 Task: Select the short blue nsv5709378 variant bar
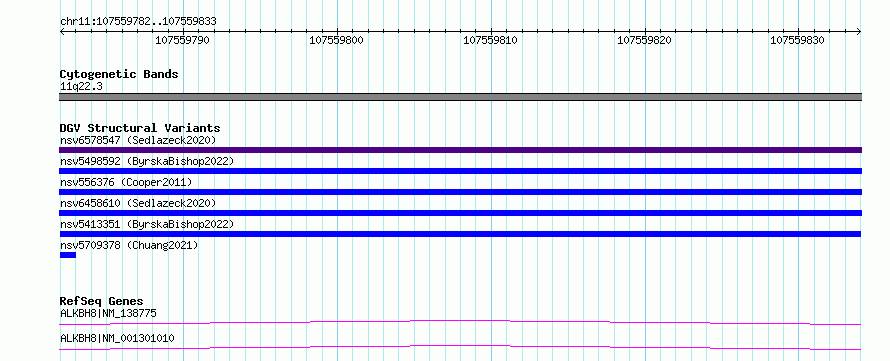pyautogui.click(x=68, y=255)
